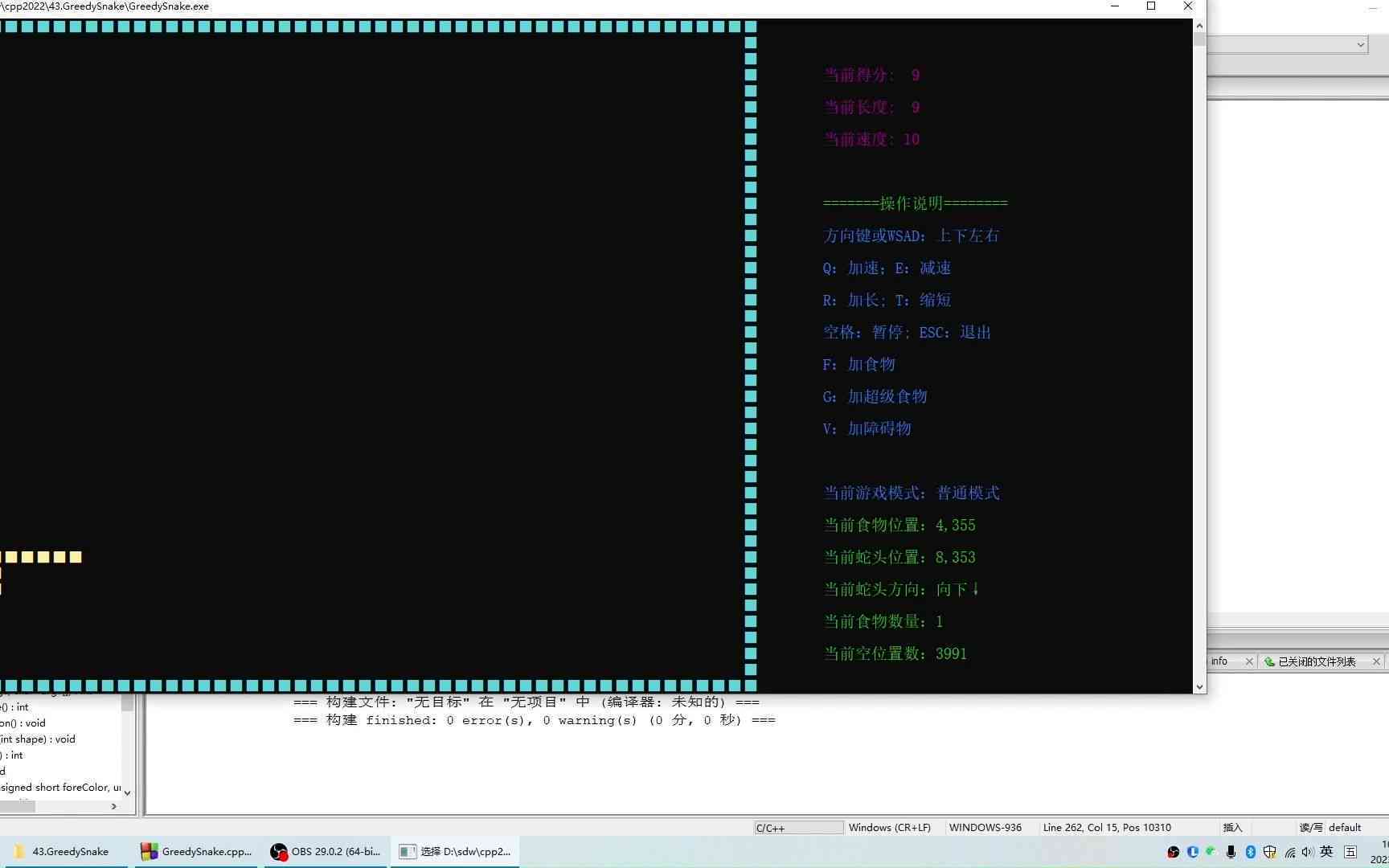Screen dimensions: 1389x868
Task: Open Windows Security shield tray icon
Action: pos(1269,852)
